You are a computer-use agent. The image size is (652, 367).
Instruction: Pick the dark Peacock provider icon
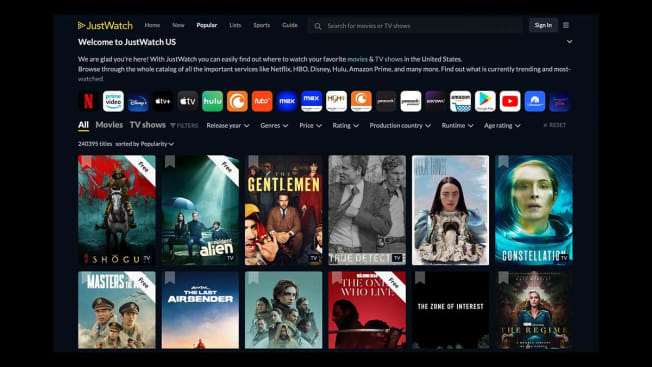[x=386, y=101]
